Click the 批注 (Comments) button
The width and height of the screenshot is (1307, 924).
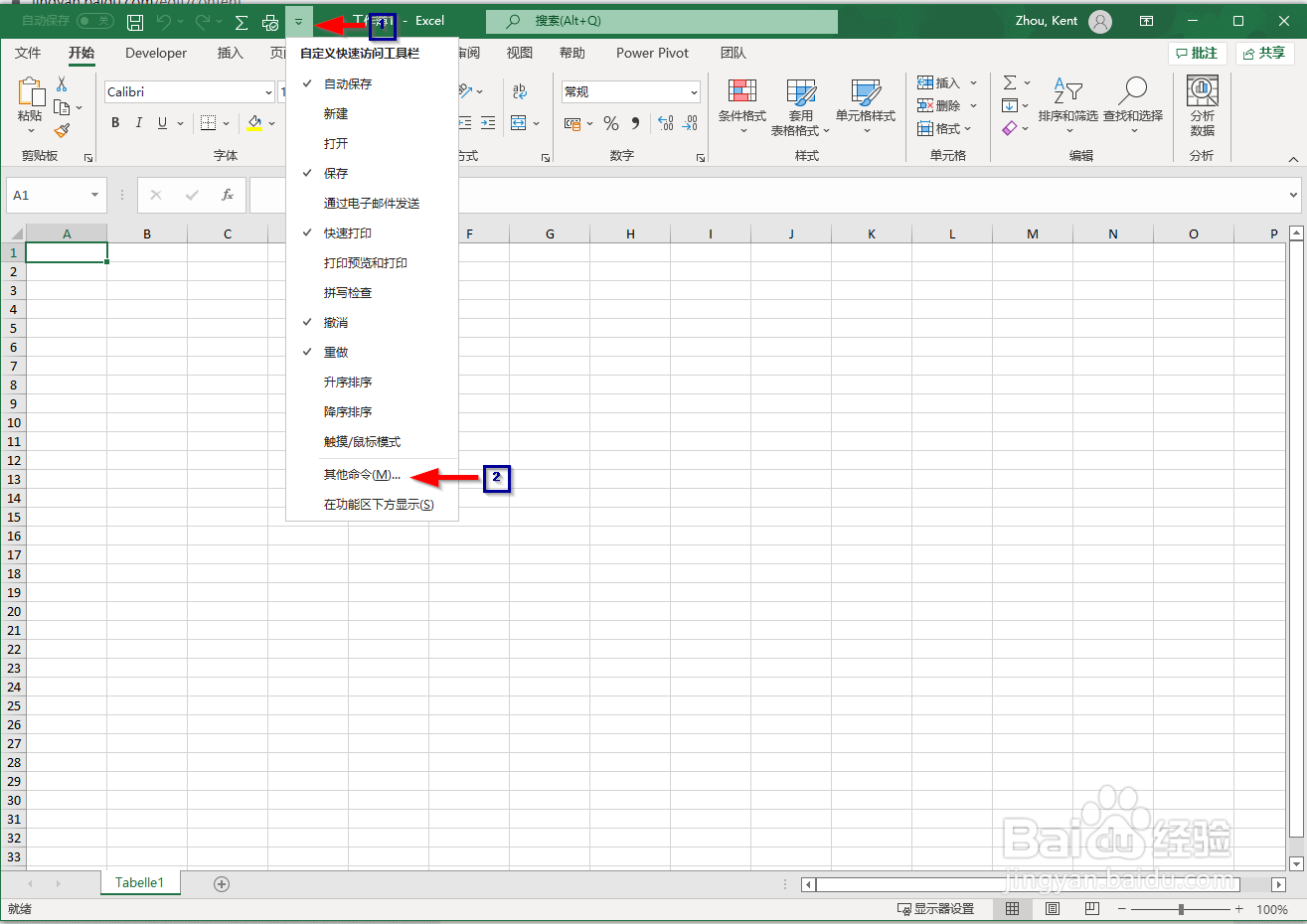pyautogui.click(x=1197, y=53)
